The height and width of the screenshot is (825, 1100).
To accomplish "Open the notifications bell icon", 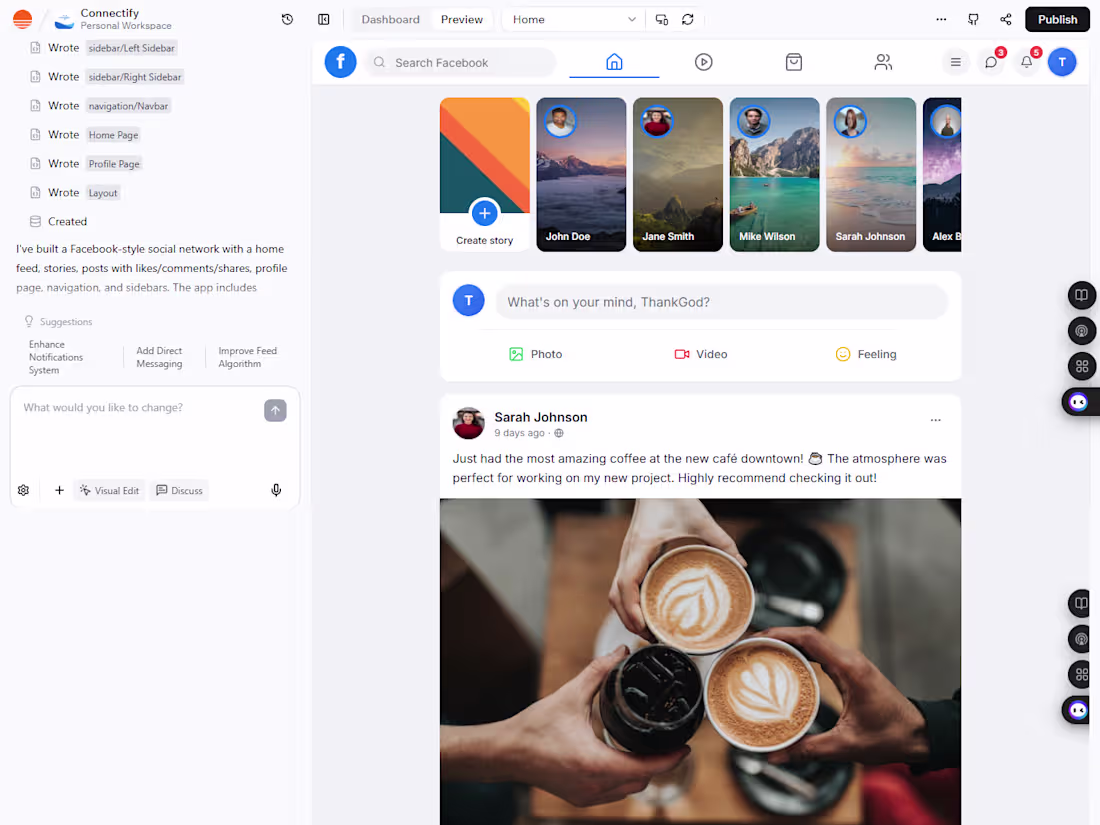I will [1026, 62].
